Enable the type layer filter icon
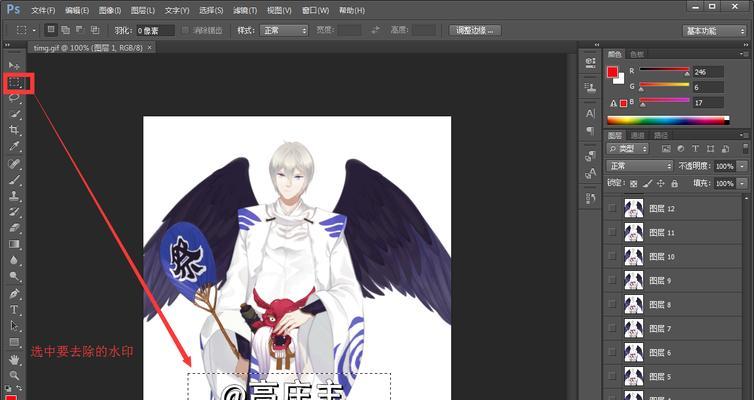 (x=695, y=149)
